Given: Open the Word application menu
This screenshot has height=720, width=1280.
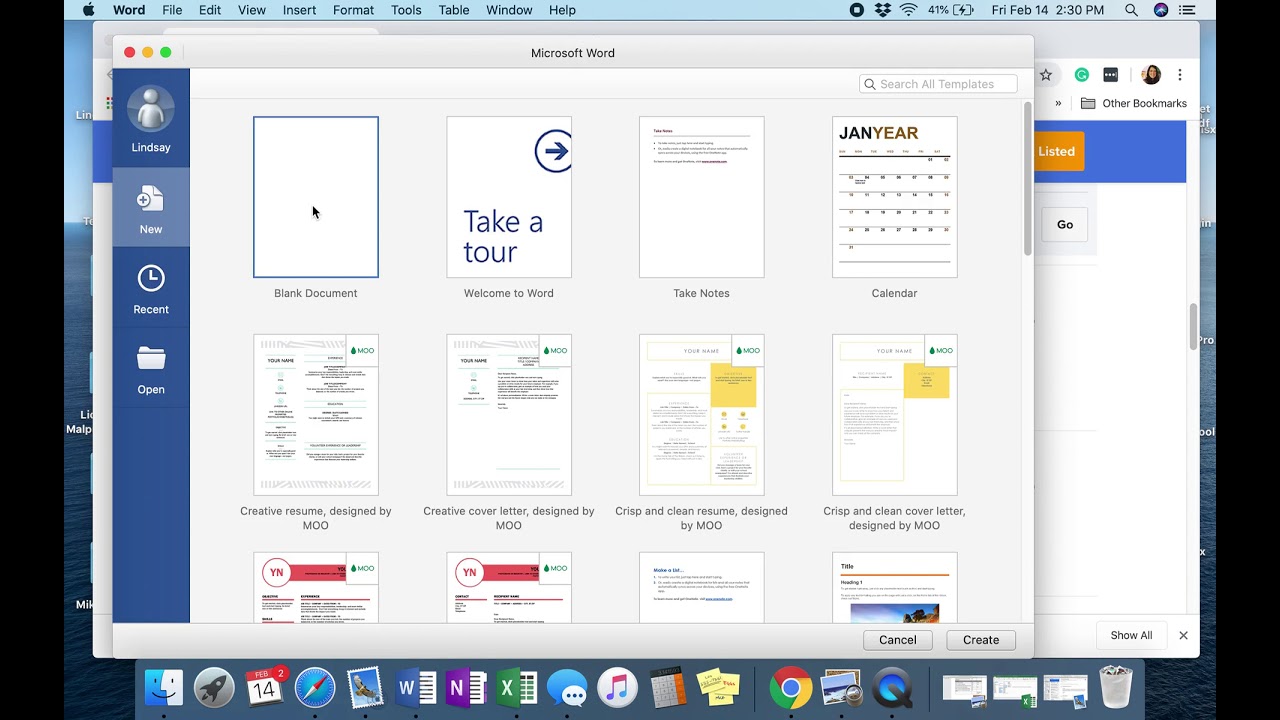Looking at the screenshot, I should tap(129, 10).
